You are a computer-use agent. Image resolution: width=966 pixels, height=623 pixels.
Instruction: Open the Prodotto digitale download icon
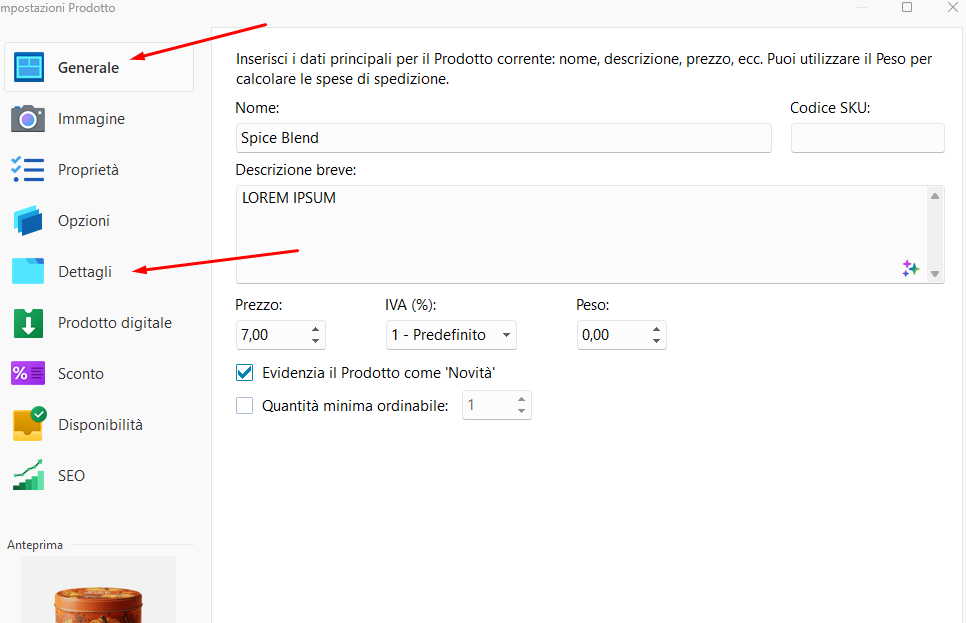click(28, 323)
